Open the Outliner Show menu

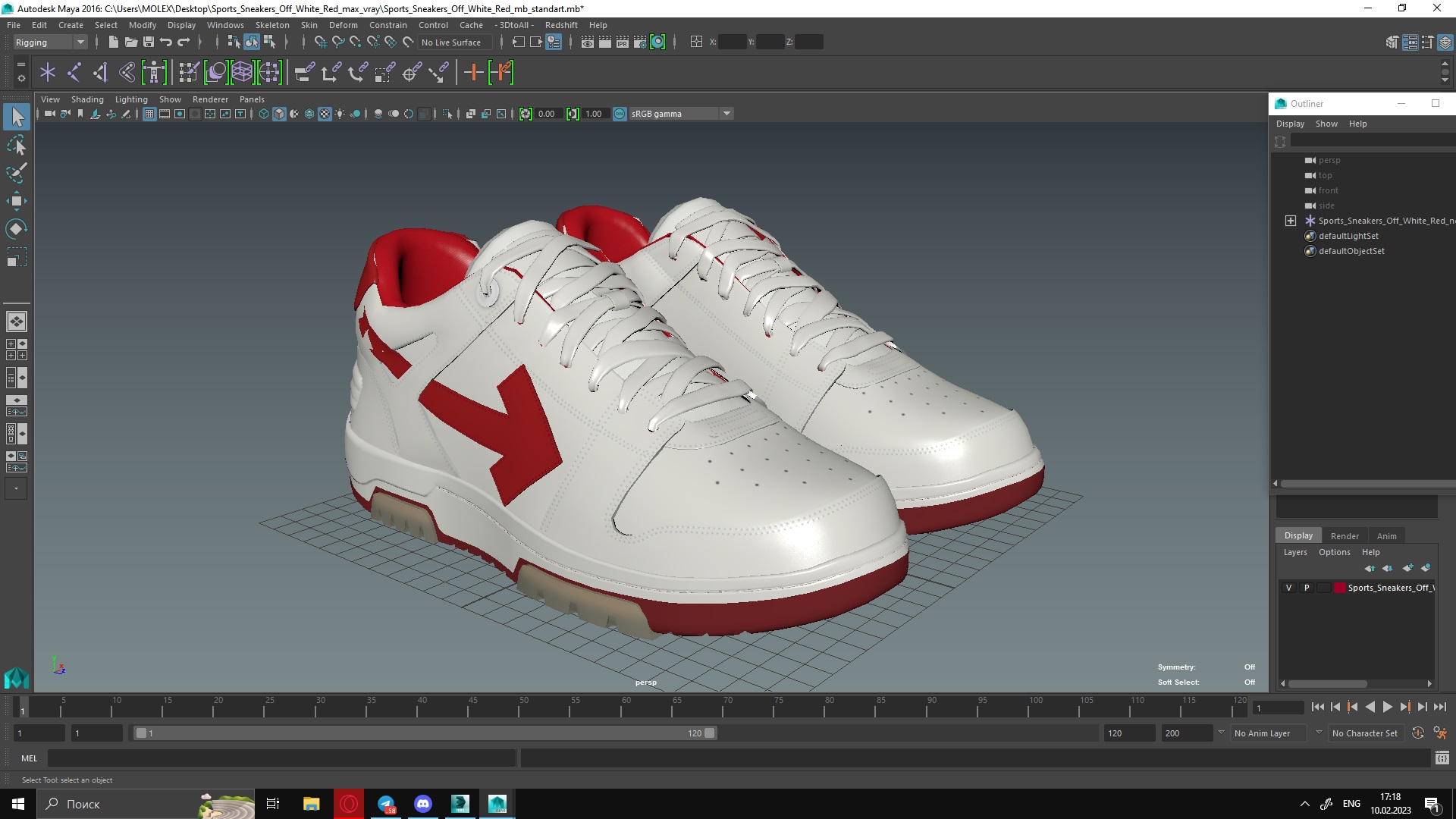point(1326,124)
